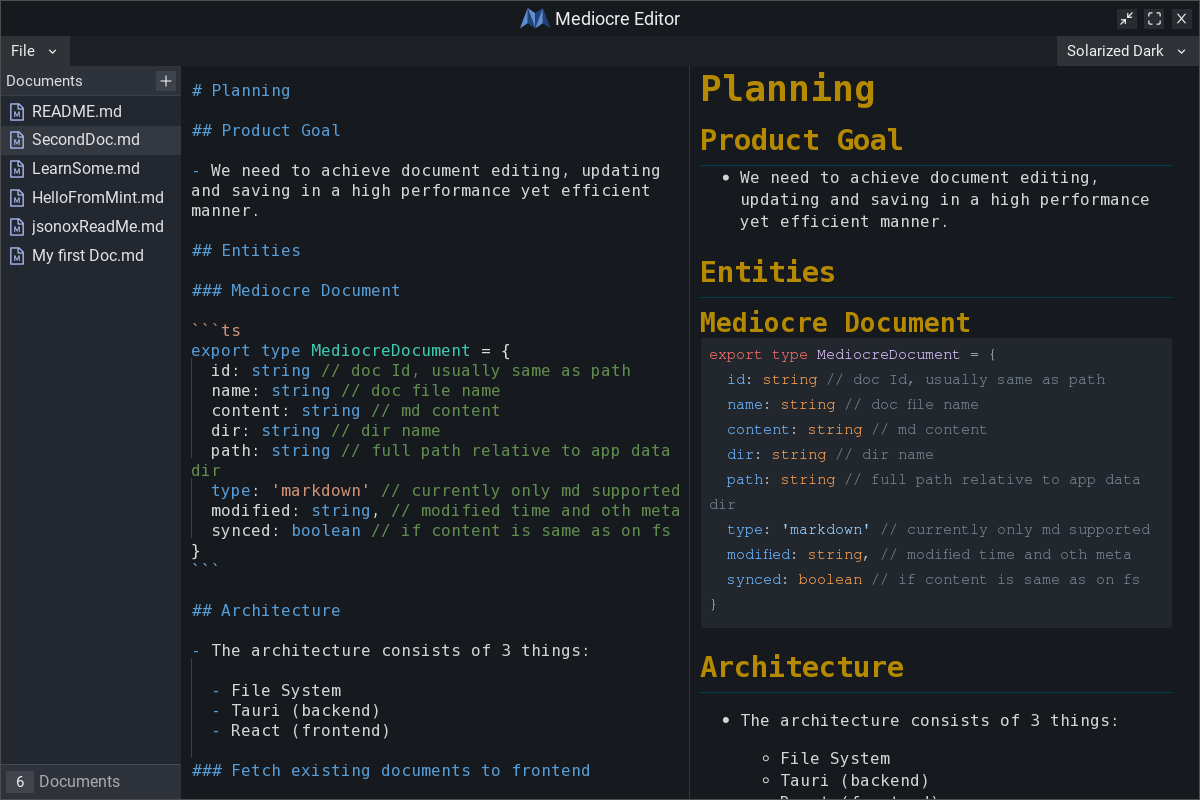The image size is (1200, 800).
Task: Click the 'export type MediocreDocument' editor line
Action: (351, 350)
